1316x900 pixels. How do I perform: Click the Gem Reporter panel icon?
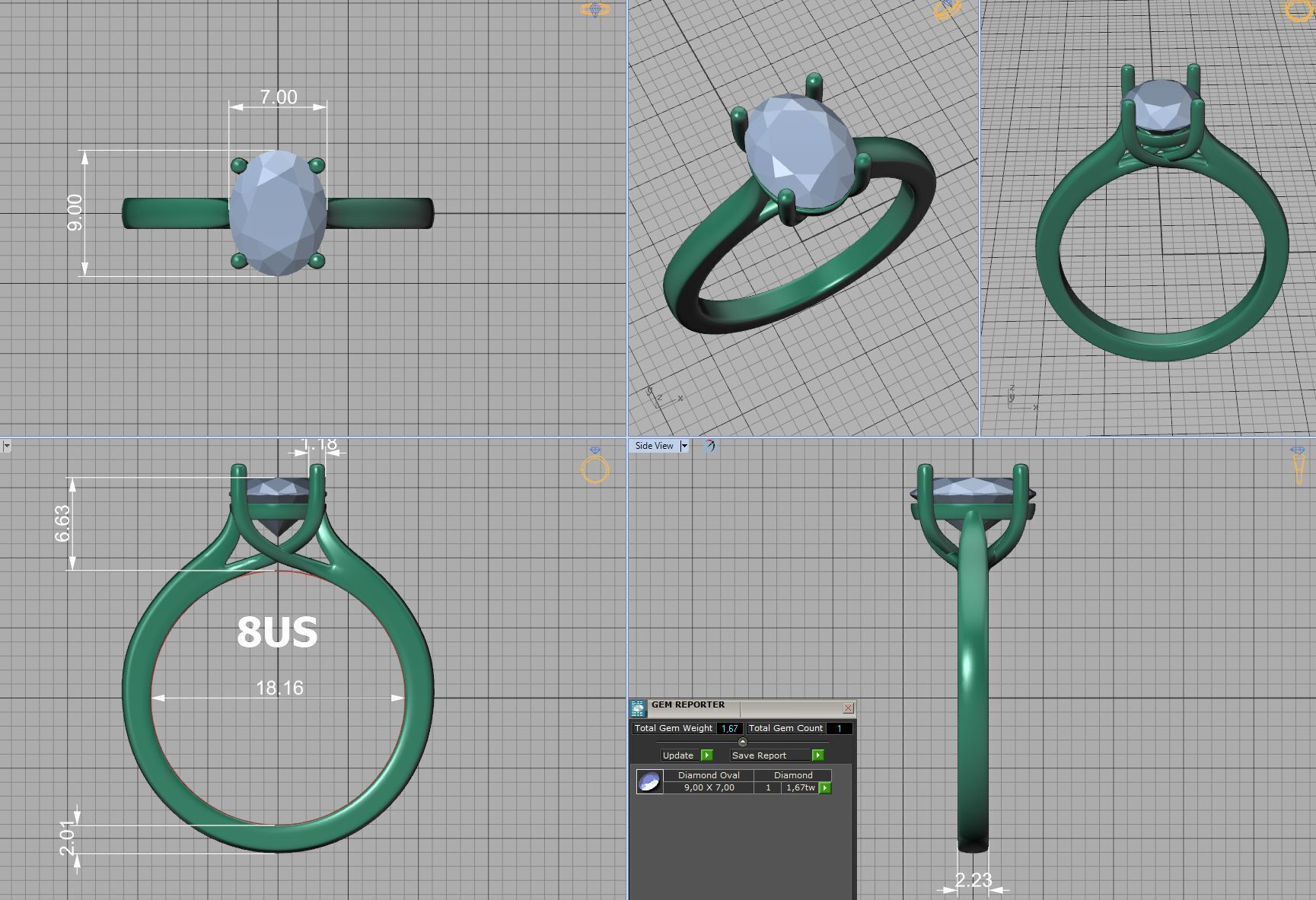[638, 709]
